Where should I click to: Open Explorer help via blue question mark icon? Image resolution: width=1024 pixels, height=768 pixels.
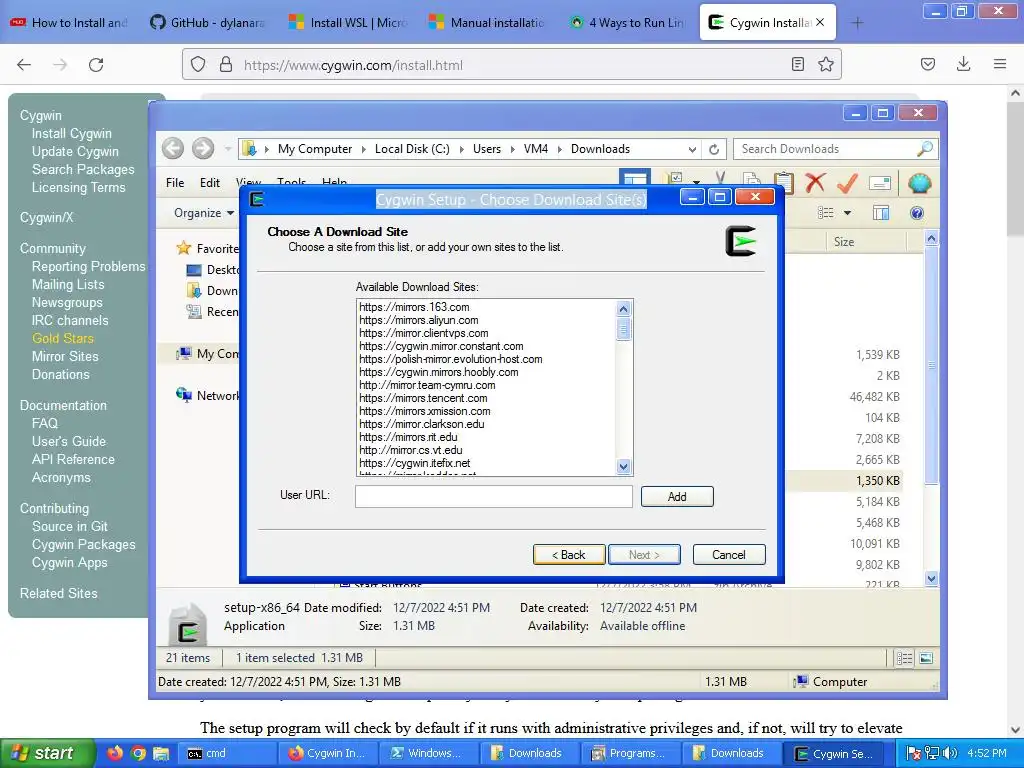click(x=917, y=213)
